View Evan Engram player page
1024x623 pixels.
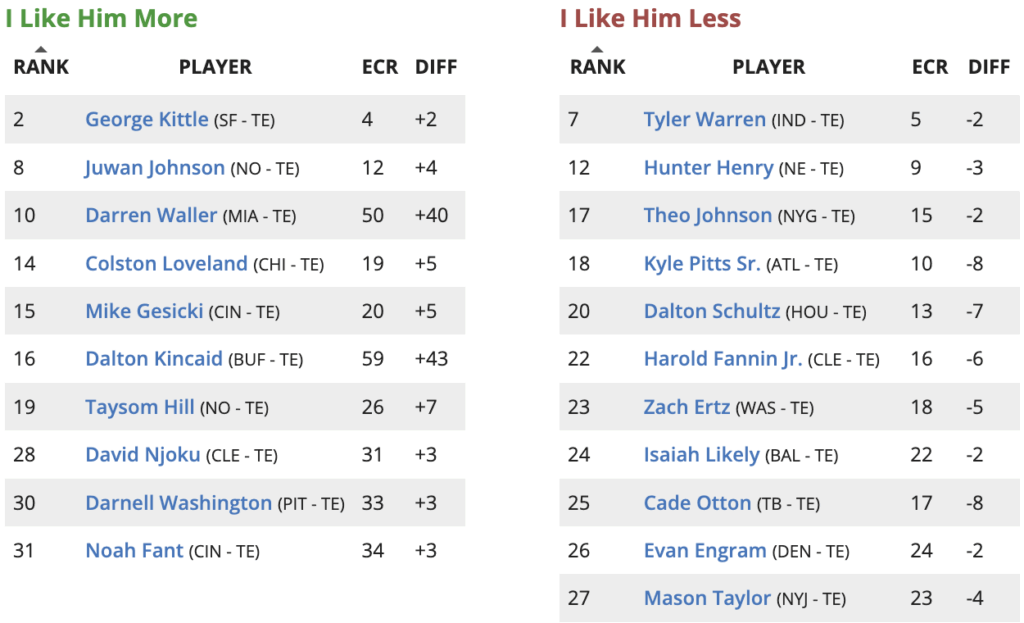705,551
